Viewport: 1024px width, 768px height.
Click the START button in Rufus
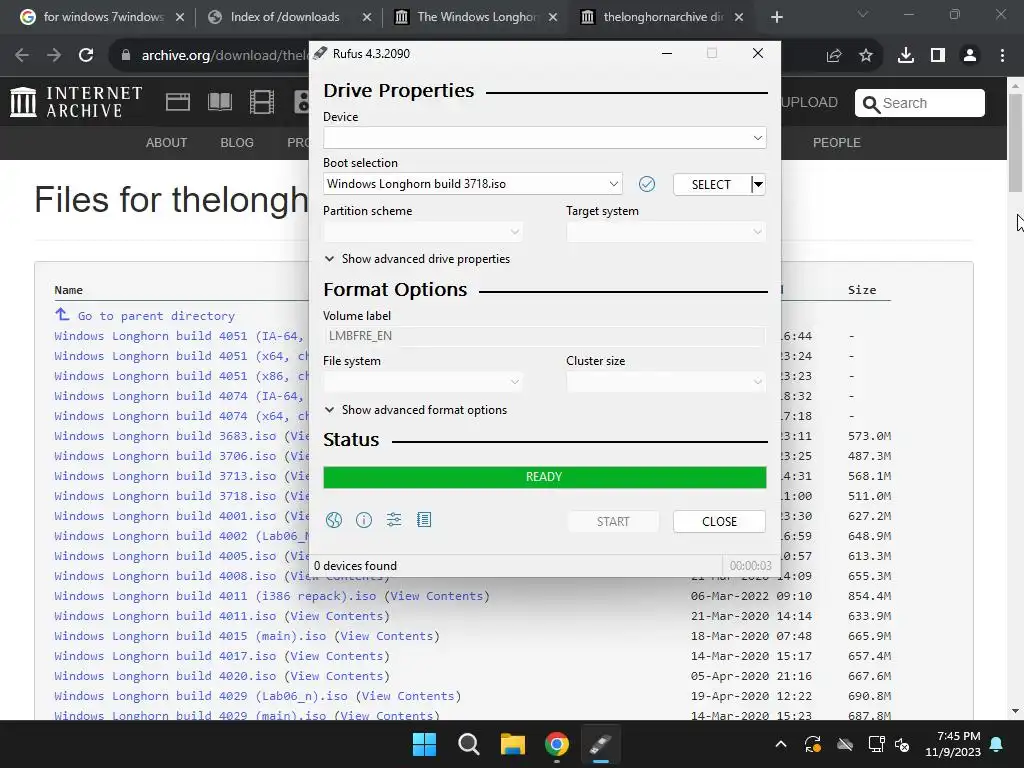(613, 521)
